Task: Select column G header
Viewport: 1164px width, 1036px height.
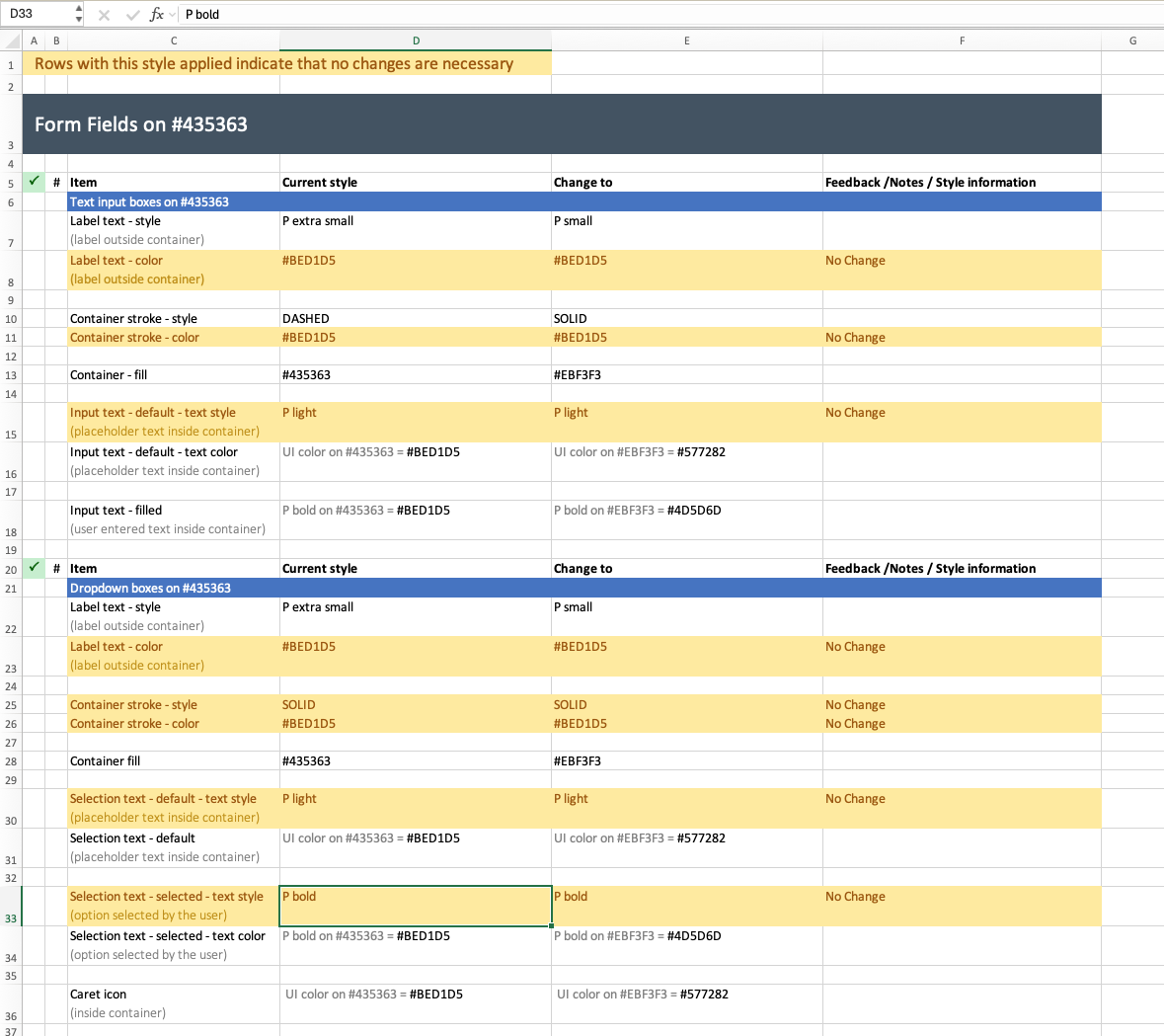Action: (x=1132, y=40)
